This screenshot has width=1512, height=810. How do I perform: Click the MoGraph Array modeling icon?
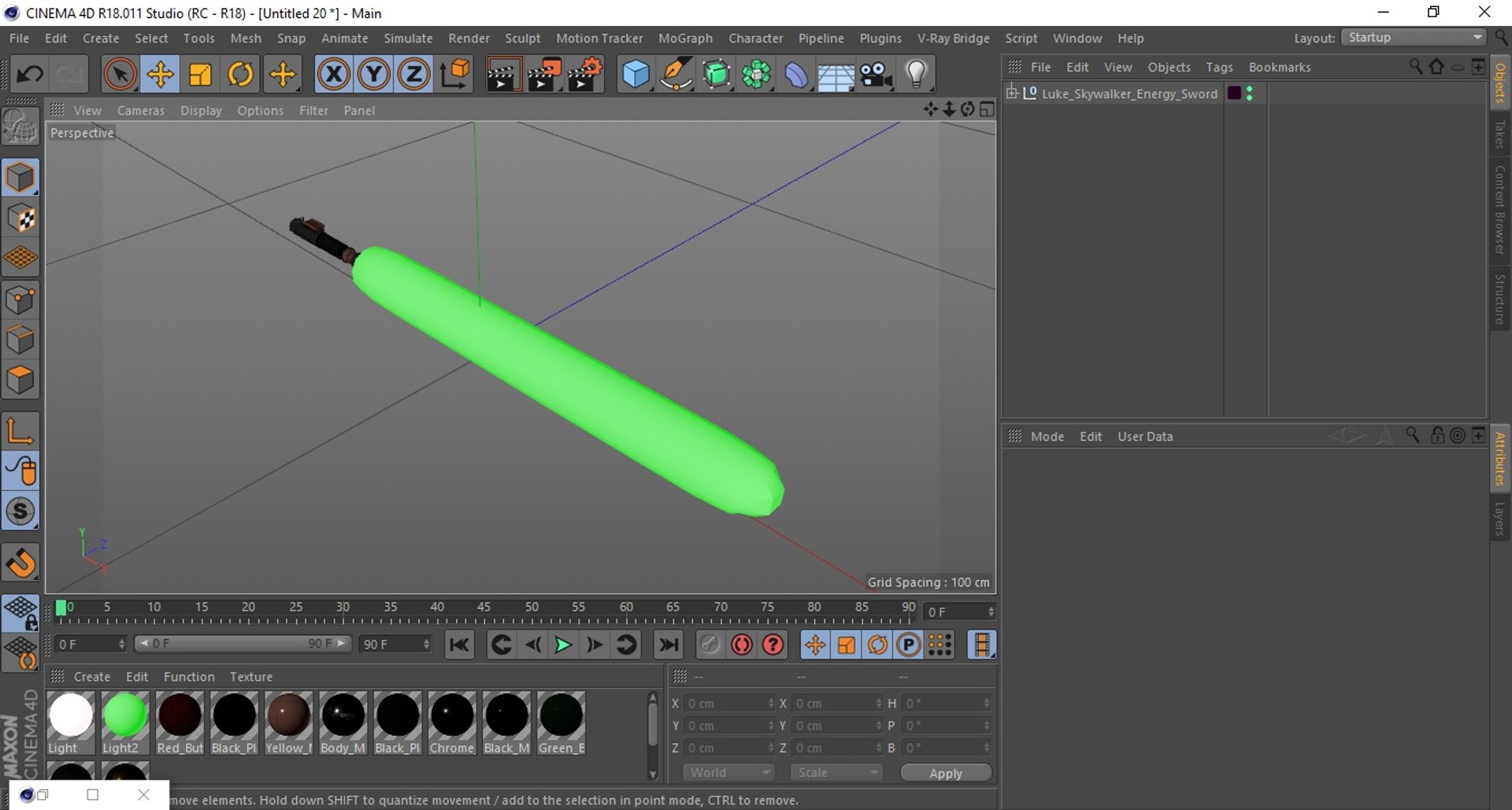tap(756, 75)
